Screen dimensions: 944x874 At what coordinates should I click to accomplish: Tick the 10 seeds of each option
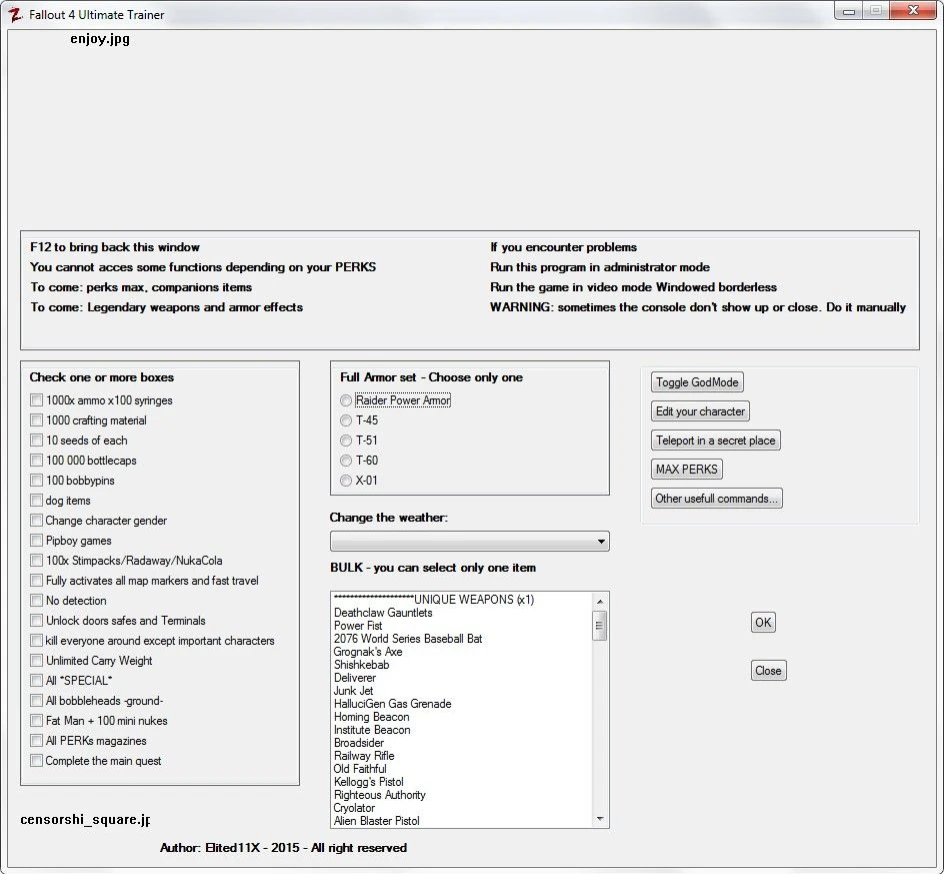(37, 440)
